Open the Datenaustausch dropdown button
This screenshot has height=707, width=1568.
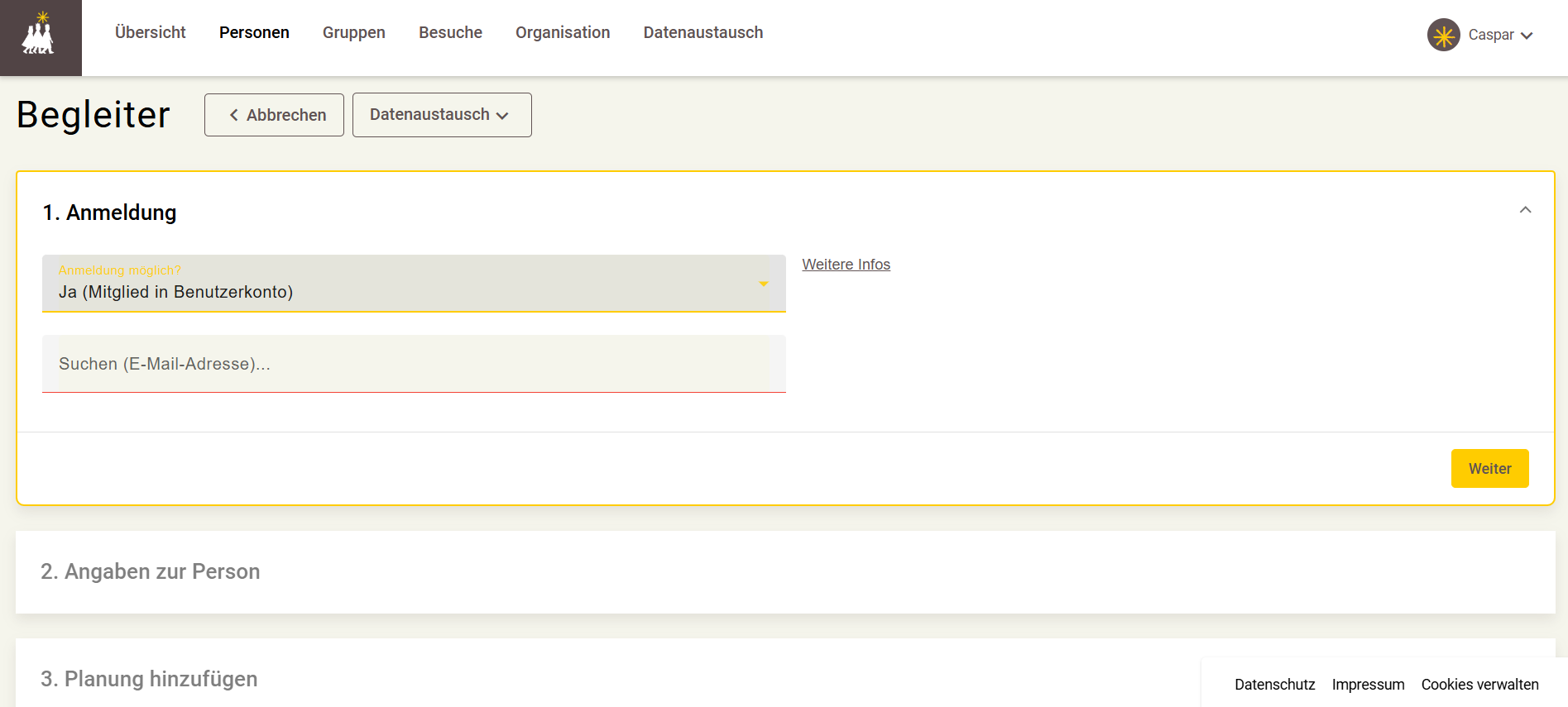pyautogui.click(x=442, y=115)
